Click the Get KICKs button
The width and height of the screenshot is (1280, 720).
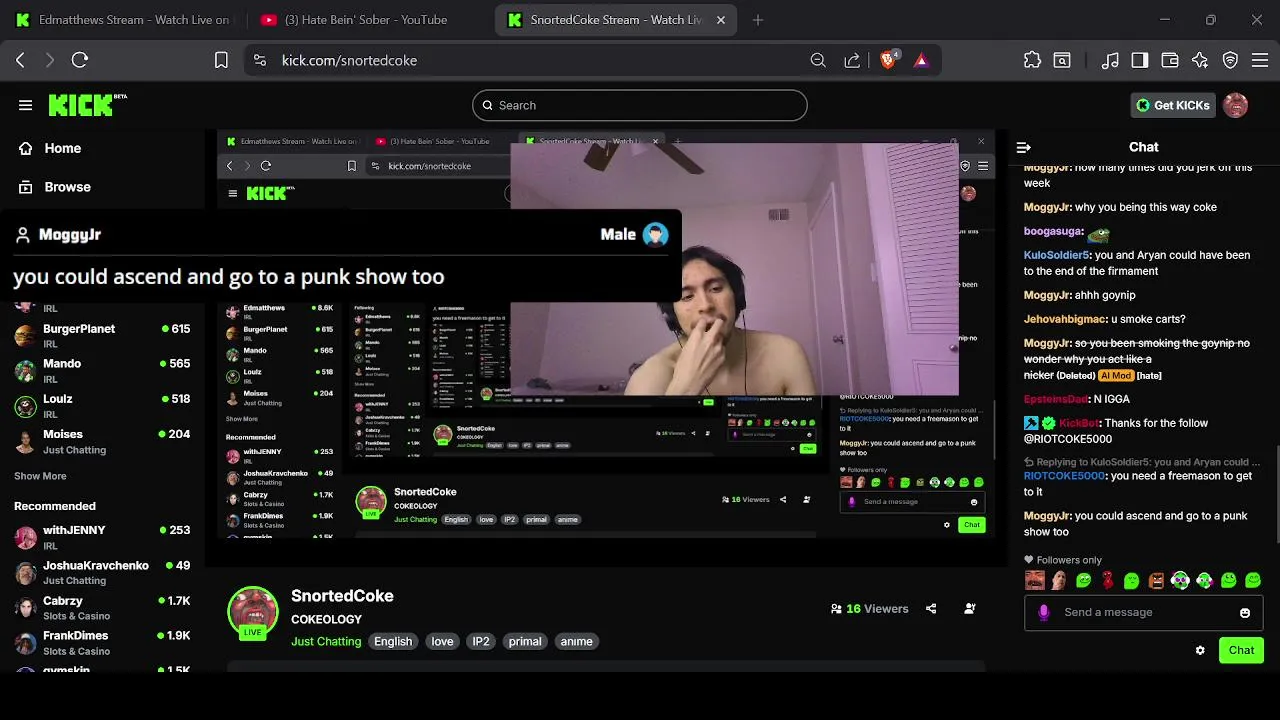[x=1172, y=105]
